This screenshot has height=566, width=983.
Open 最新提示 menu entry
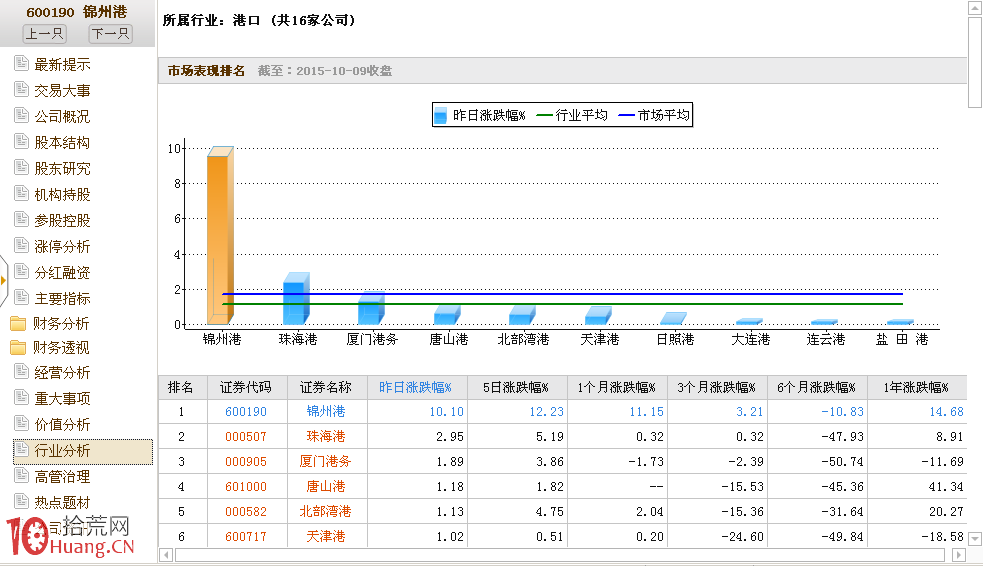pos(62,64)
